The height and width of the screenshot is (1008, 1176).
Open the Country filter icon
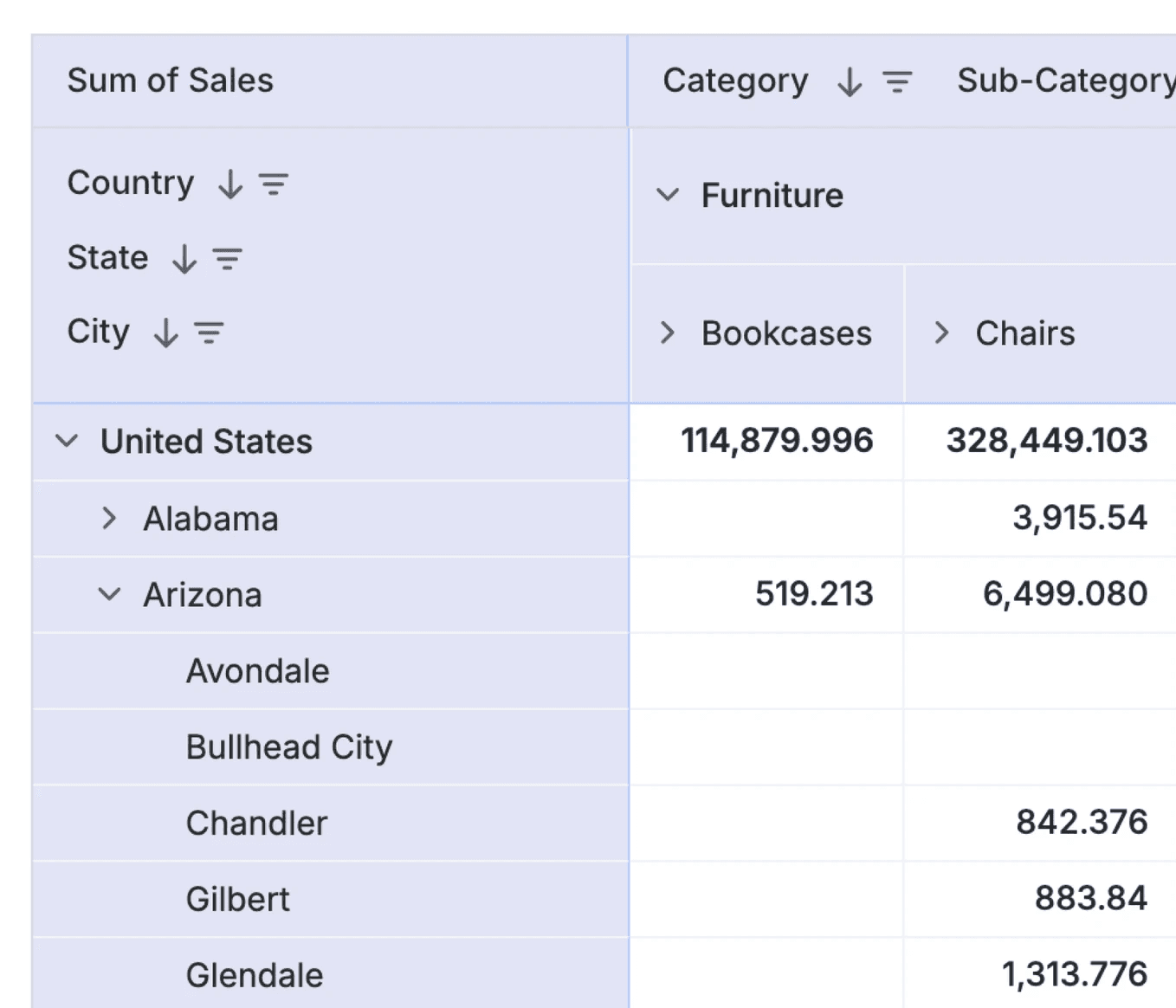(273, 184)
